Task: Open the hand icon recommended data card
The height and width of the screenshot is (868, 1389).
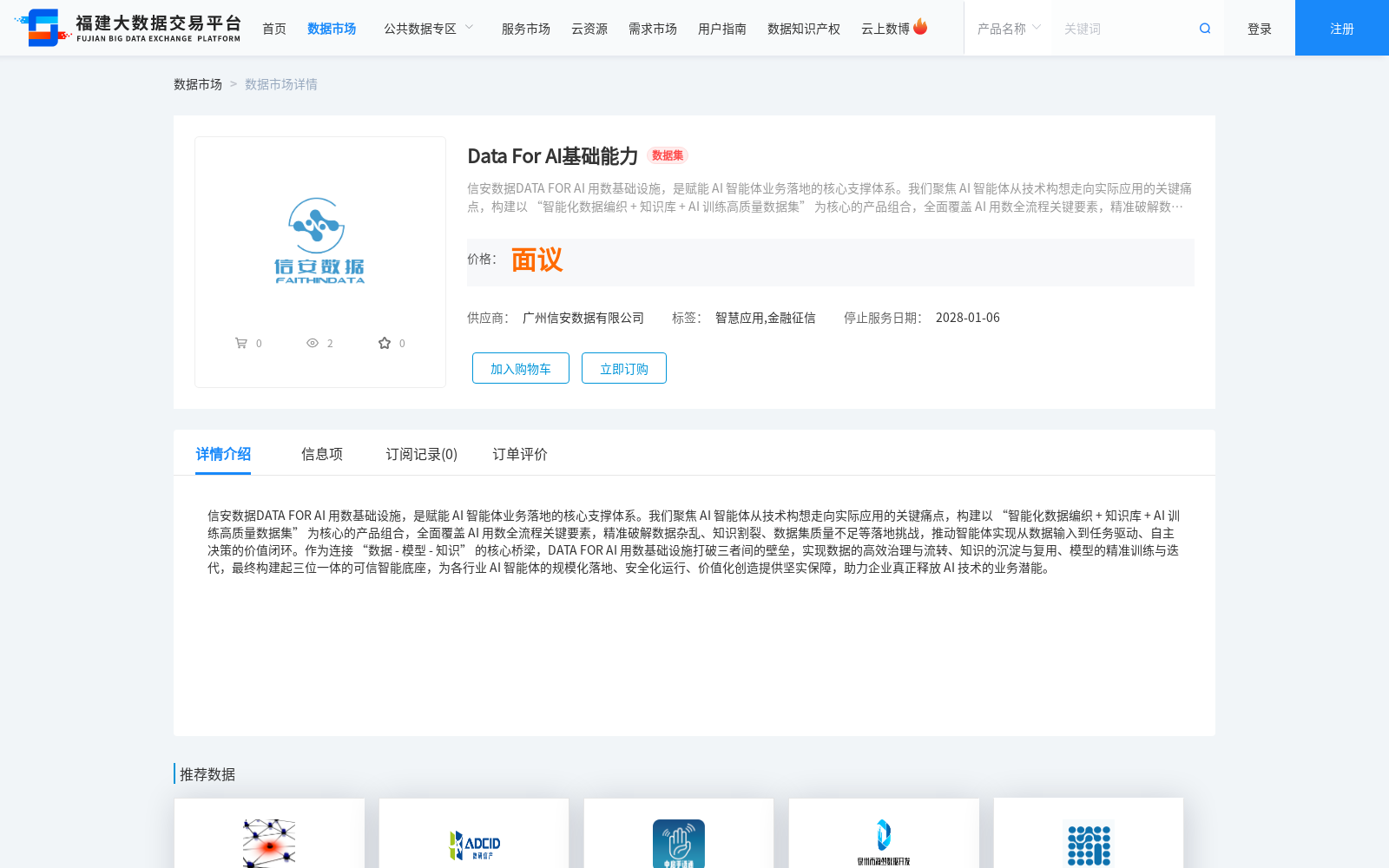Action: click(679, 833)
